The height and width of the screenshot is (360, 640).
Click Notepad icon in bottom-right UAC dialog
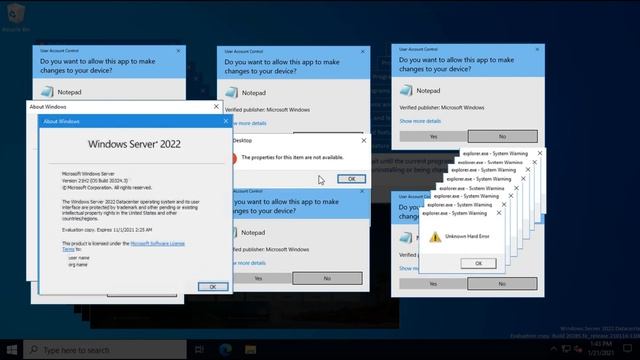(406, 238)
